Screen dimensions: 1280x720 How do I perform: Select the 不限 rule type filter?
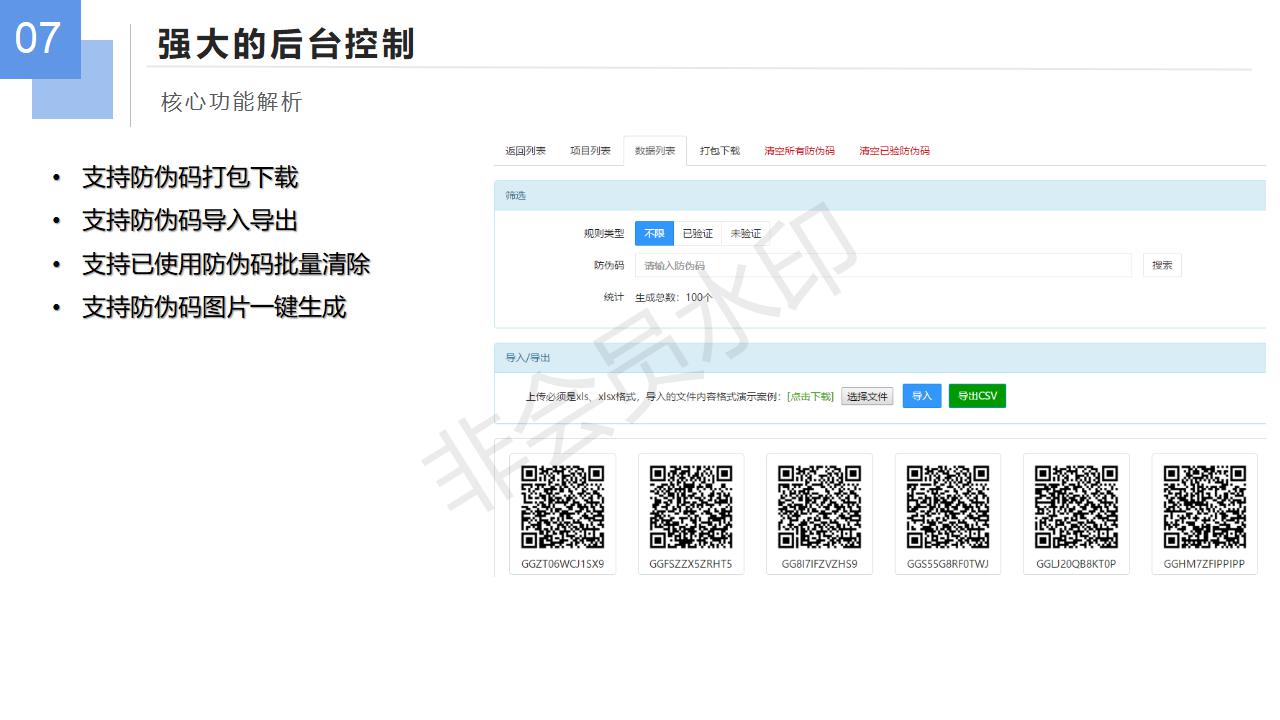pos(654,234)
